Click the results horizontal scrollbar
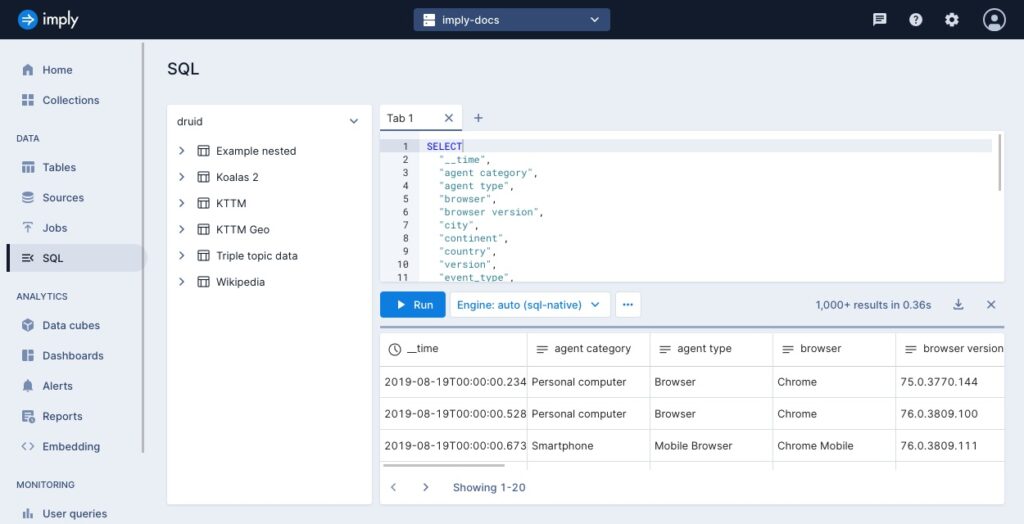This screenshot has height=524, width=1024. coord(444,466)
